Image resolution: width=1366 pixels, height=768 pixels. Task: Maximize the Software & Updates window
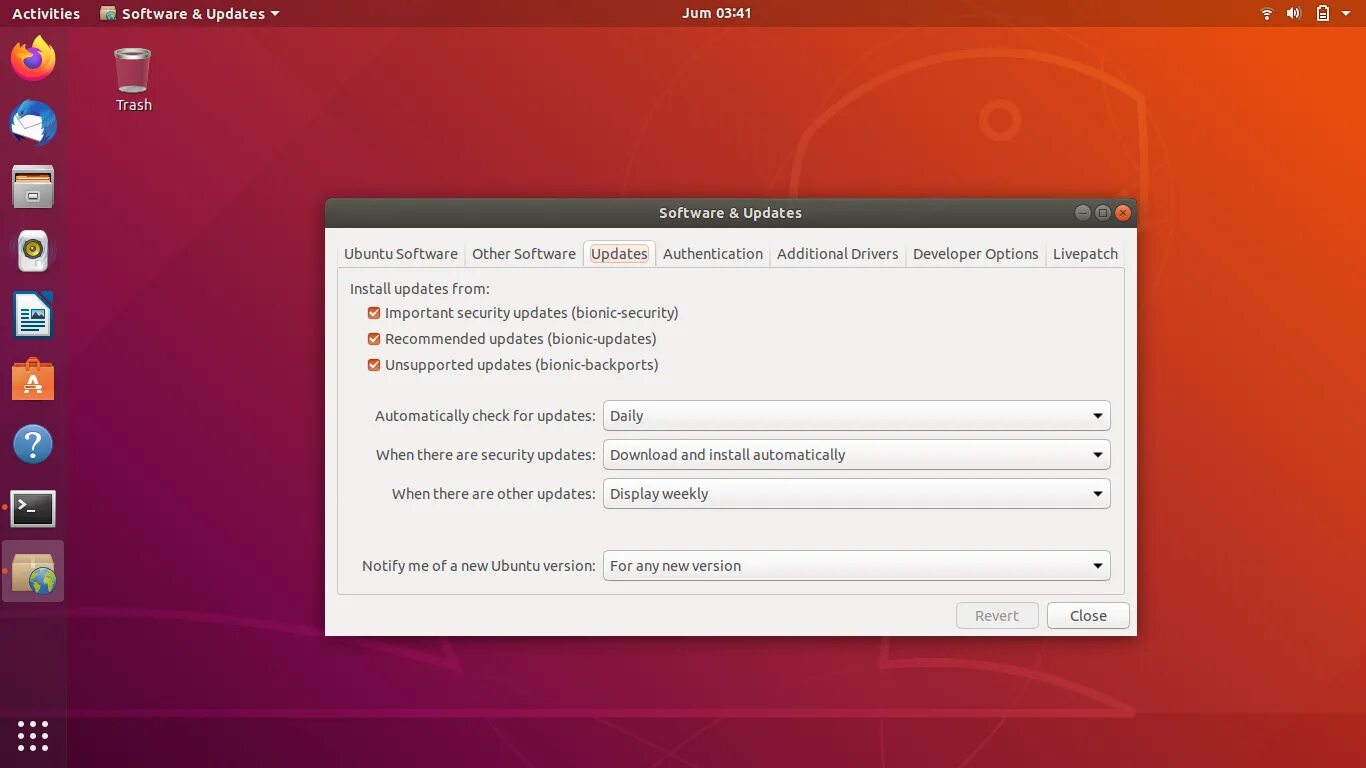pyautogui.click(x=1103, y=213)
